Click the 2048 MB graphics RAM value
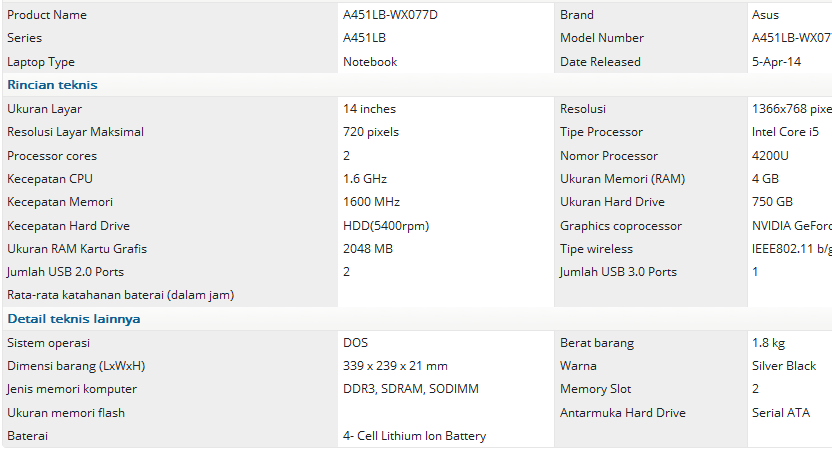Image resolution: width=832 pixels, height=452 pixels. pos(368,249)
